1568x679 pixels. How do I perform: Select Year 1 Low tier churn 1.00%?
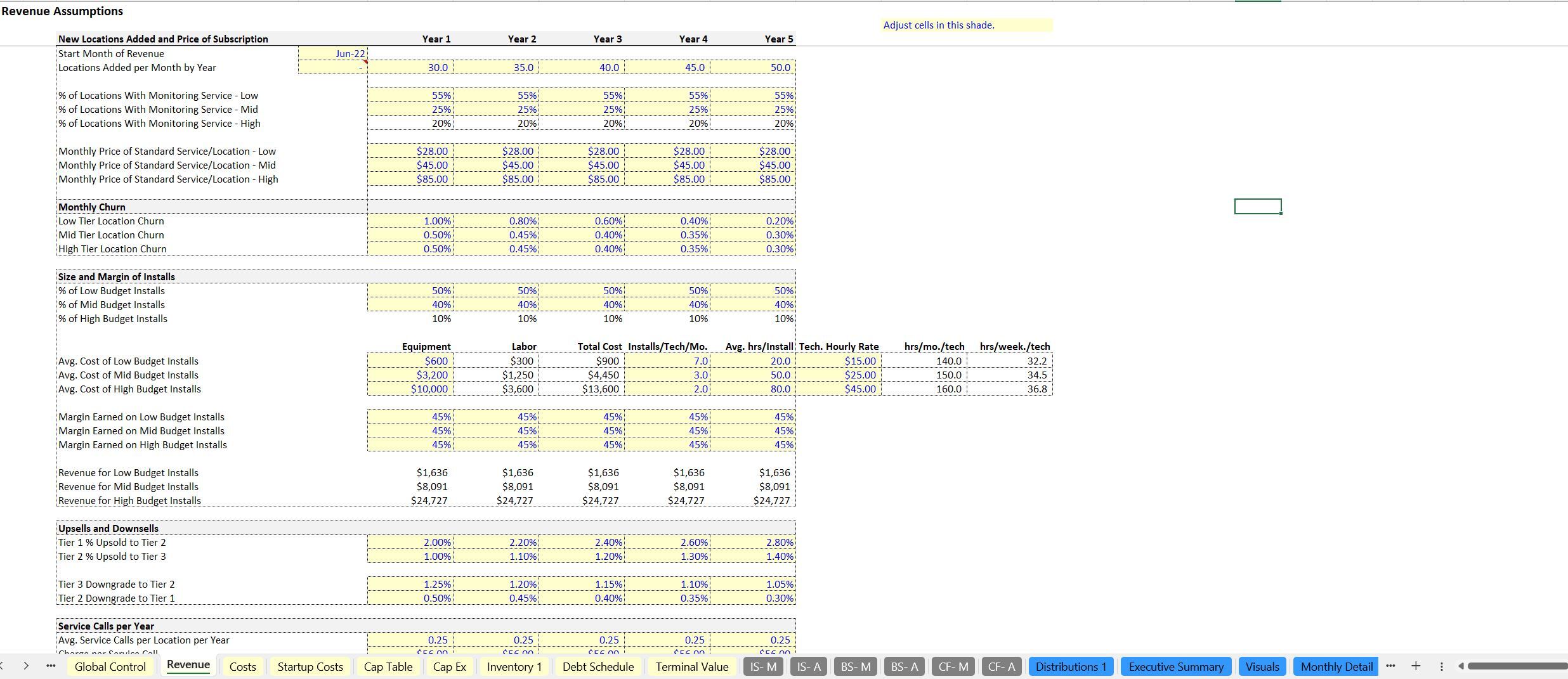click(410, 221)
